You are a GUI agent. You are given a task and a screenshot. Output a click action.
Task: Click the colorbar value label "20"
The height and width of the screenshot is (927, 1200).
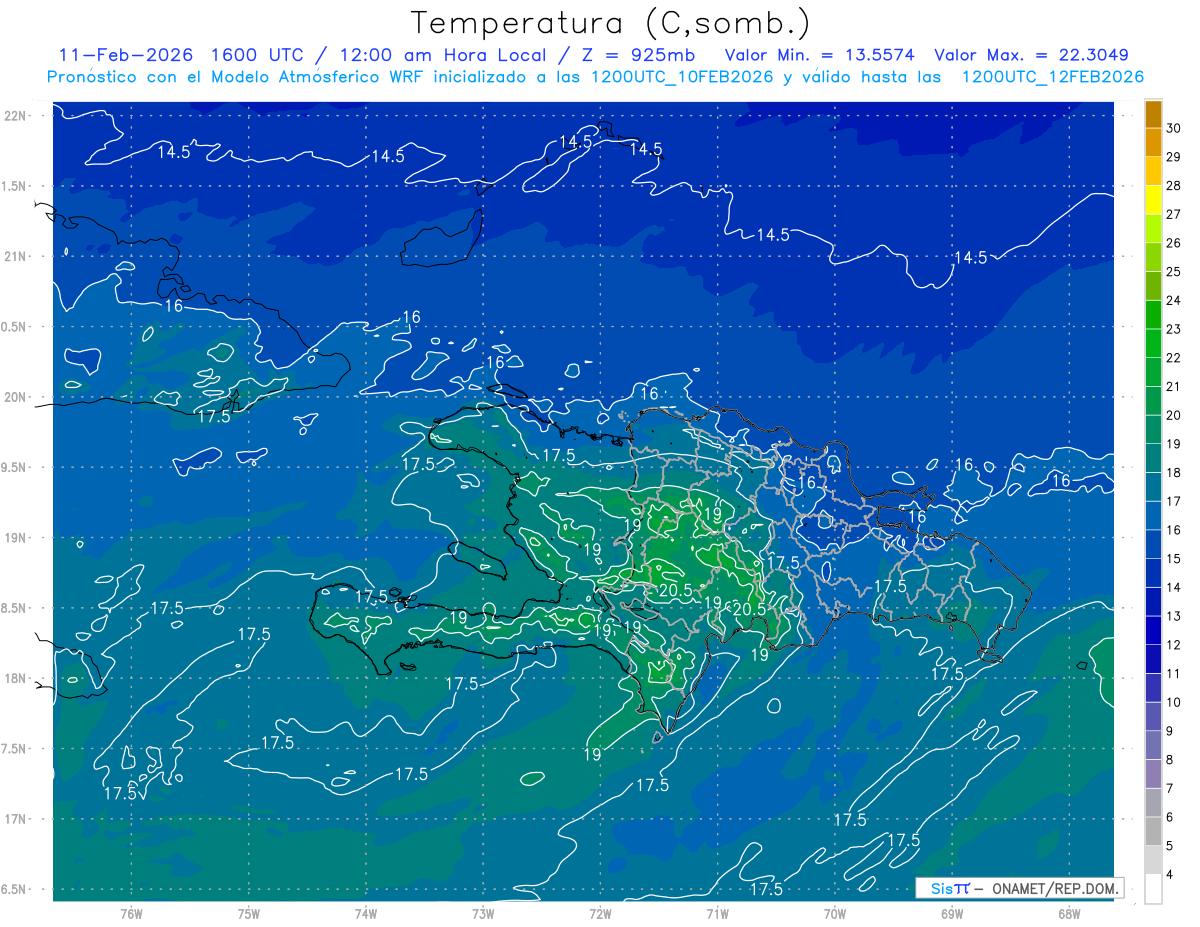1174,415
